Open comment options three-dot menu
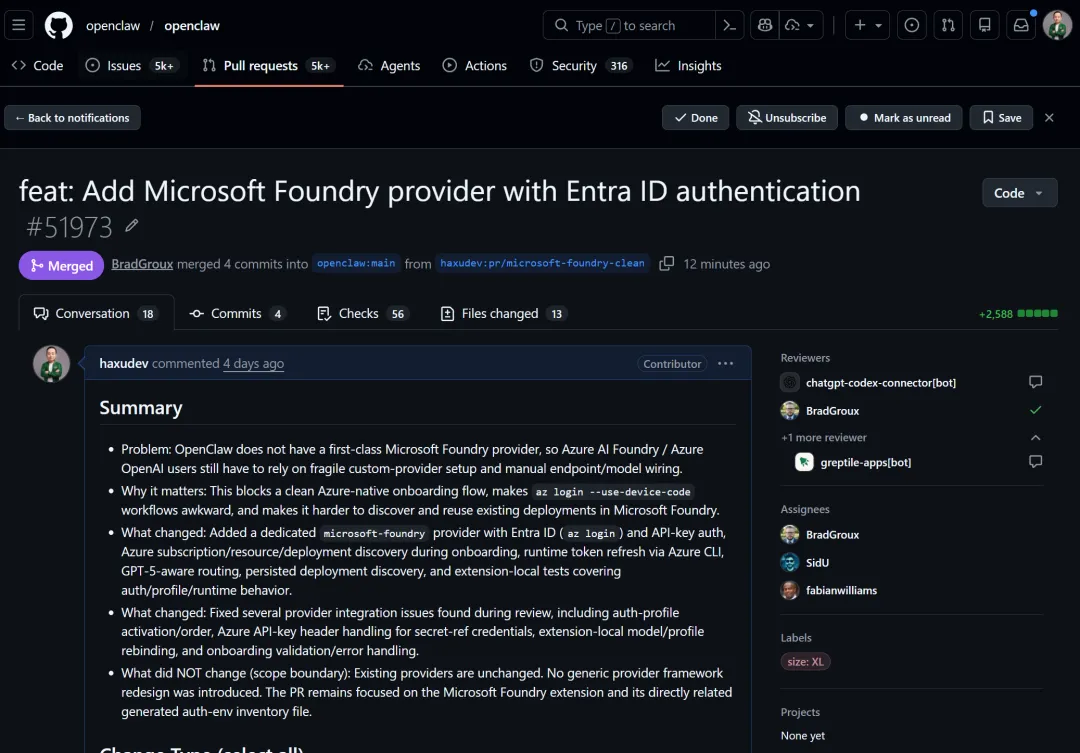Screen dimensions: 1080x753 (725, 363)
